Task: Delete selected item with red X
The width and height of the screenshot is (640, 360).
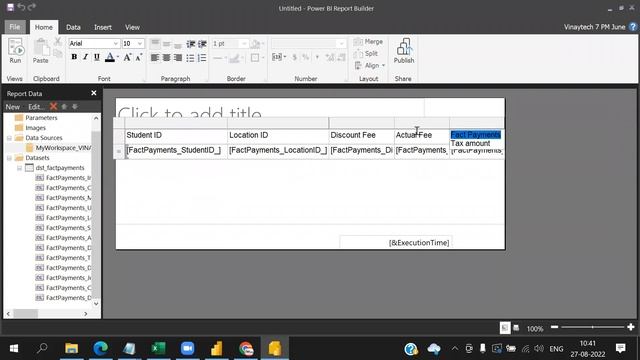Action: point(53,107)
